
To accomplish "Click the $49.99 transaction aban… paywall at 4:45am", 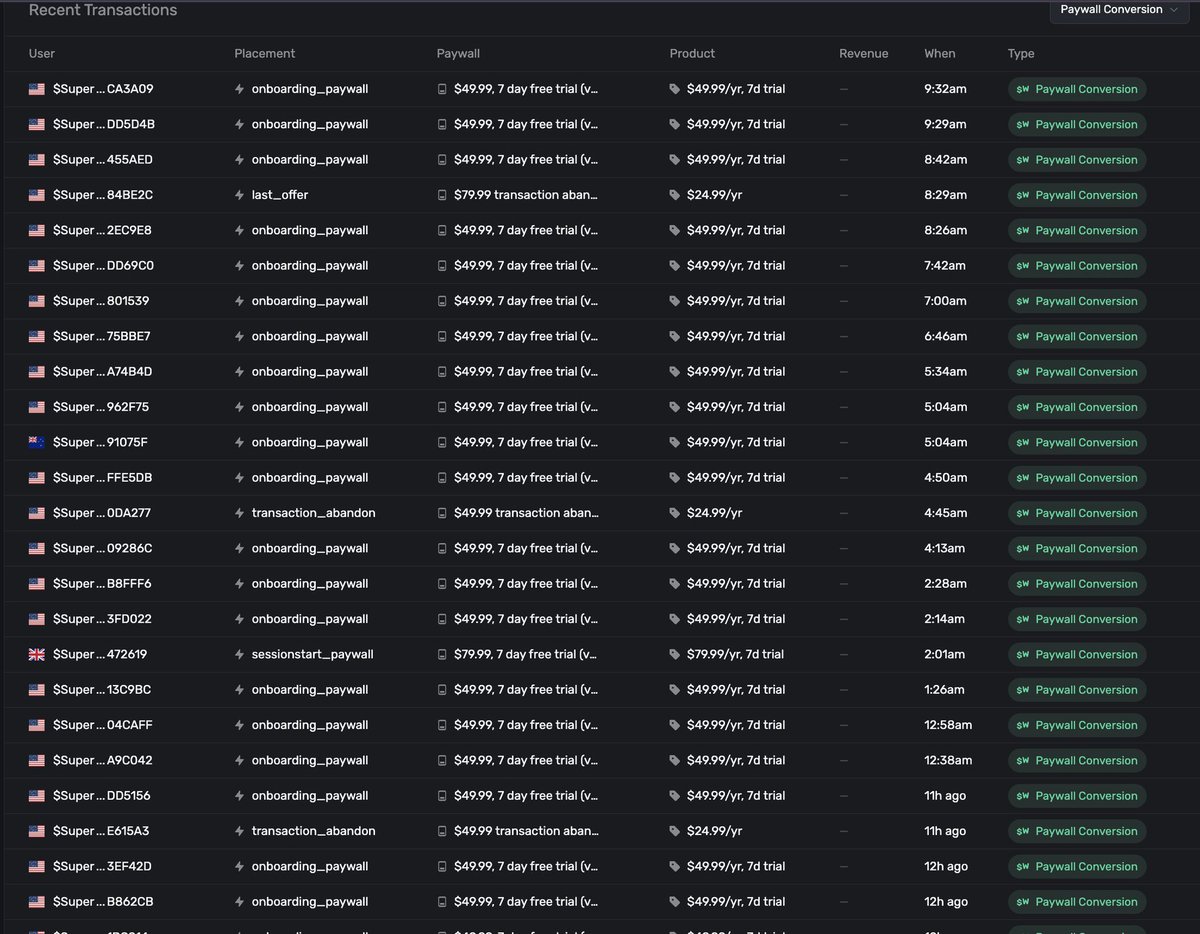I will (526, 513).
